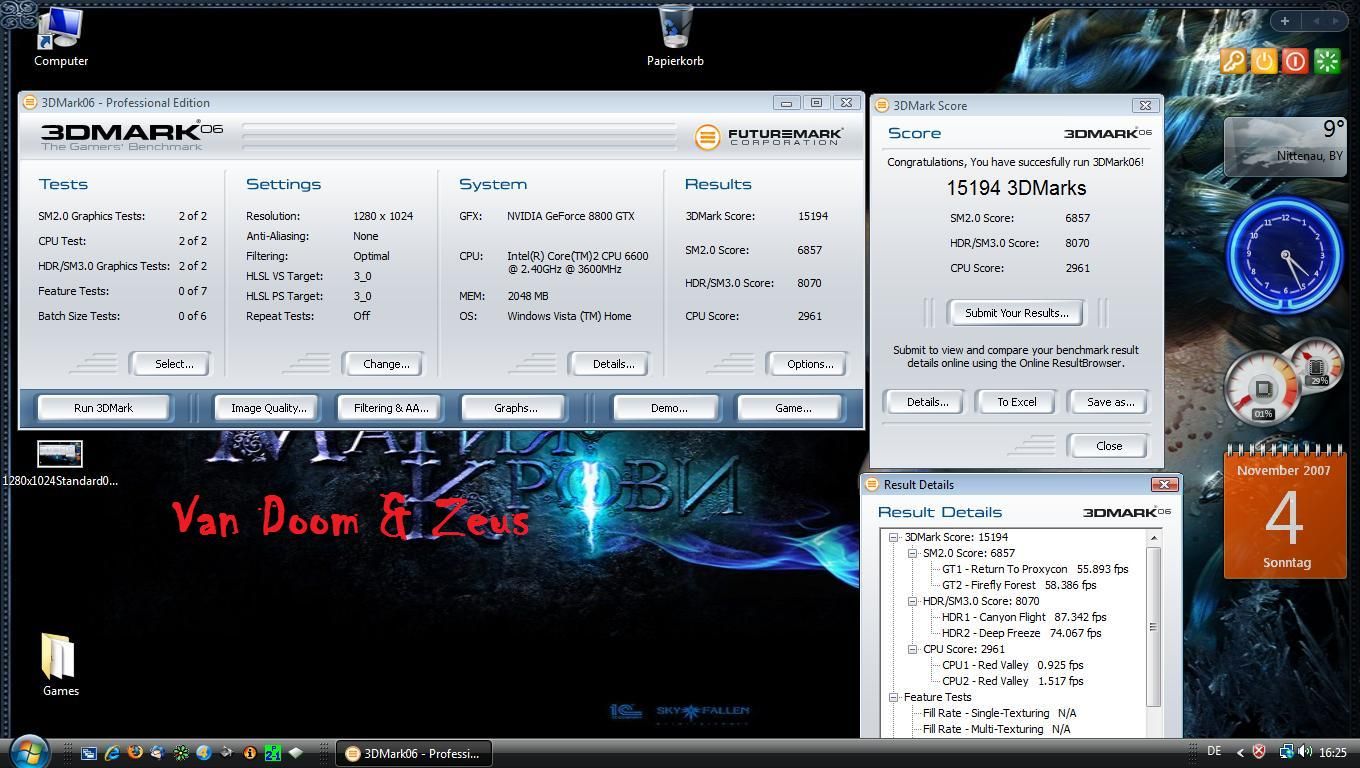Image resolution: width=1360 pixels, height=768 pixels.
Task: Open Filtering & AA... settings
Action: pos(391,408)
